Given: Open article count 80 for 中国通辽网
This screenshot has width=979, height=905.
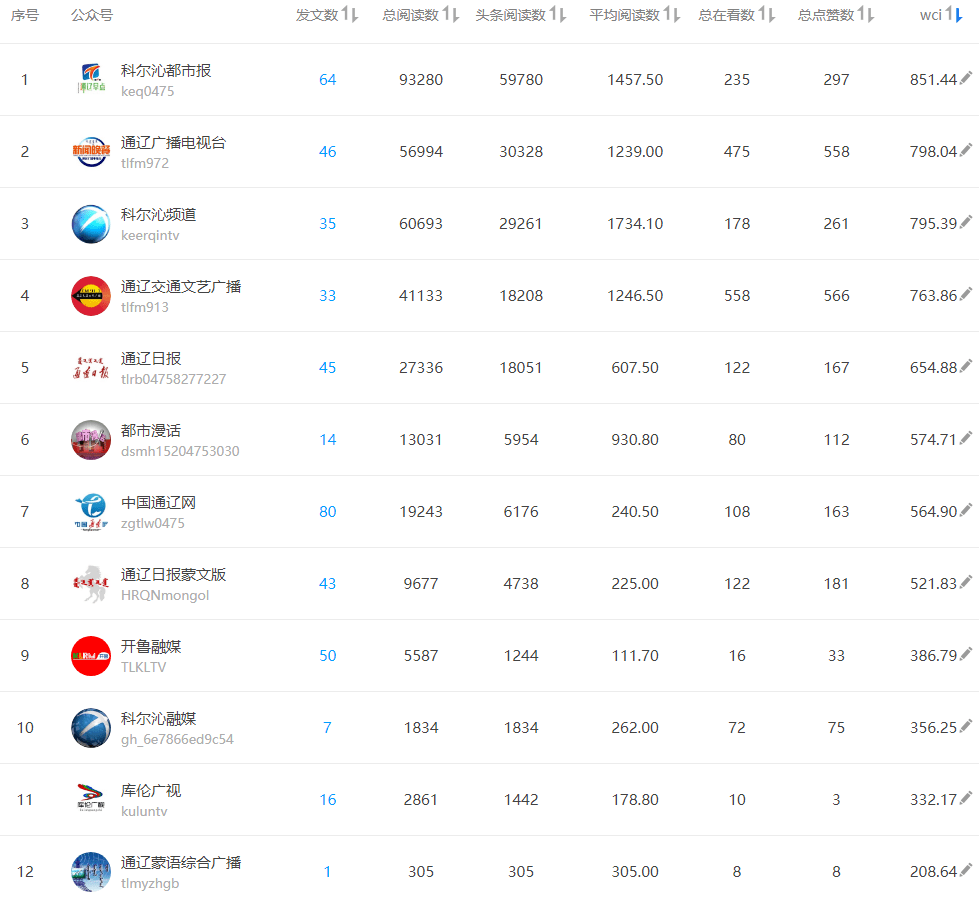Looking at the screenshot, I should point(327,512).
